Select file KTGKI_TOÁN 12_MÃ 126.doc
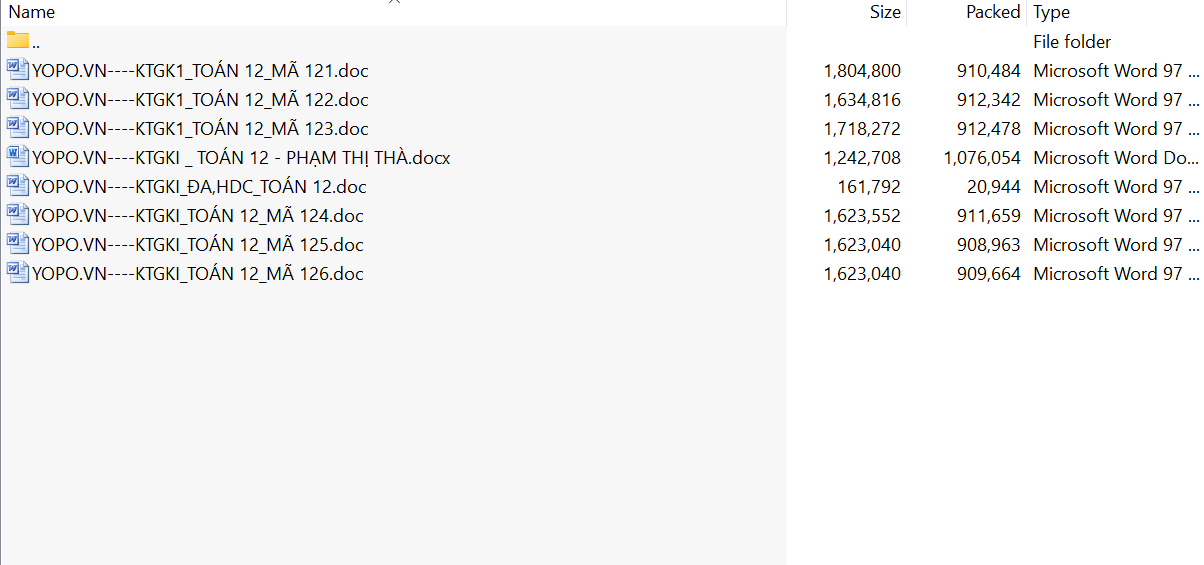 198,274
